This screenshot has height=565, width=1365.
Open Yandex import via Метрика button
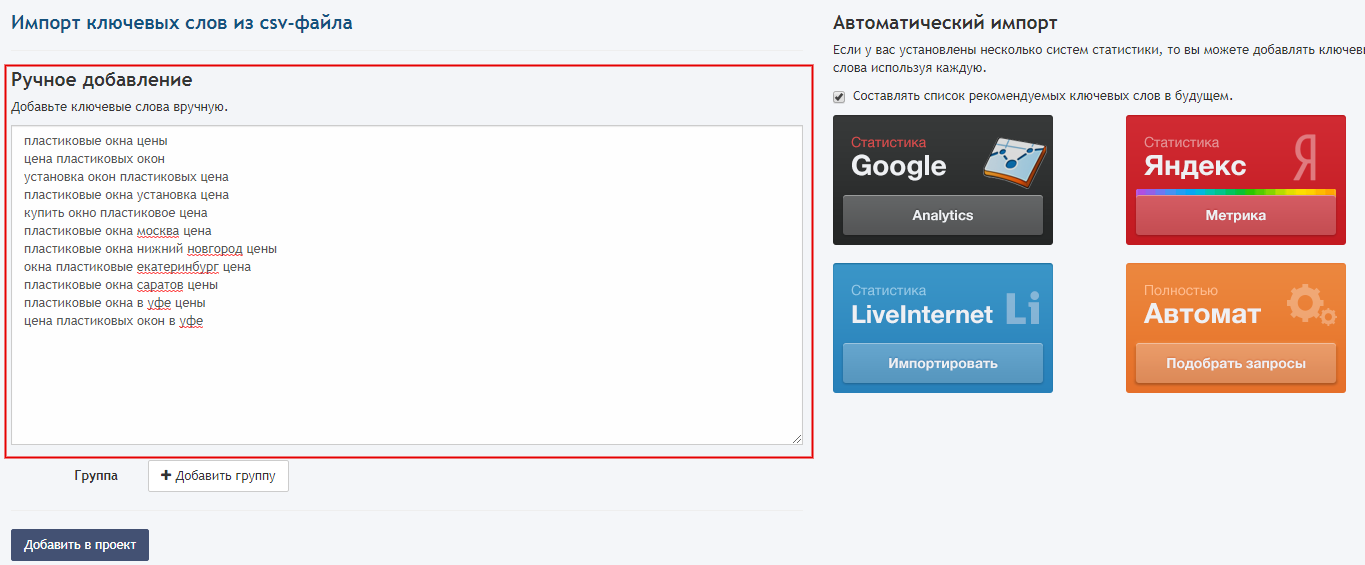(1235, 215)
